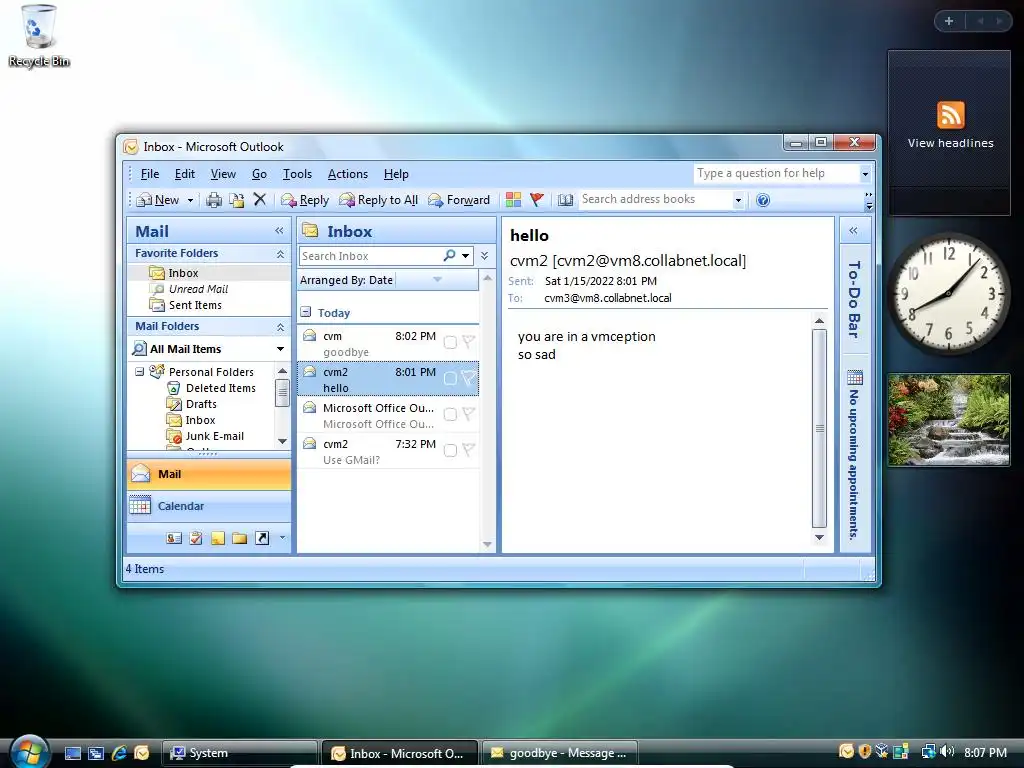This screenshot has width=1024, height=768.
Task: Click the blue Help question mark icon
Action: (x=763, y=200)
